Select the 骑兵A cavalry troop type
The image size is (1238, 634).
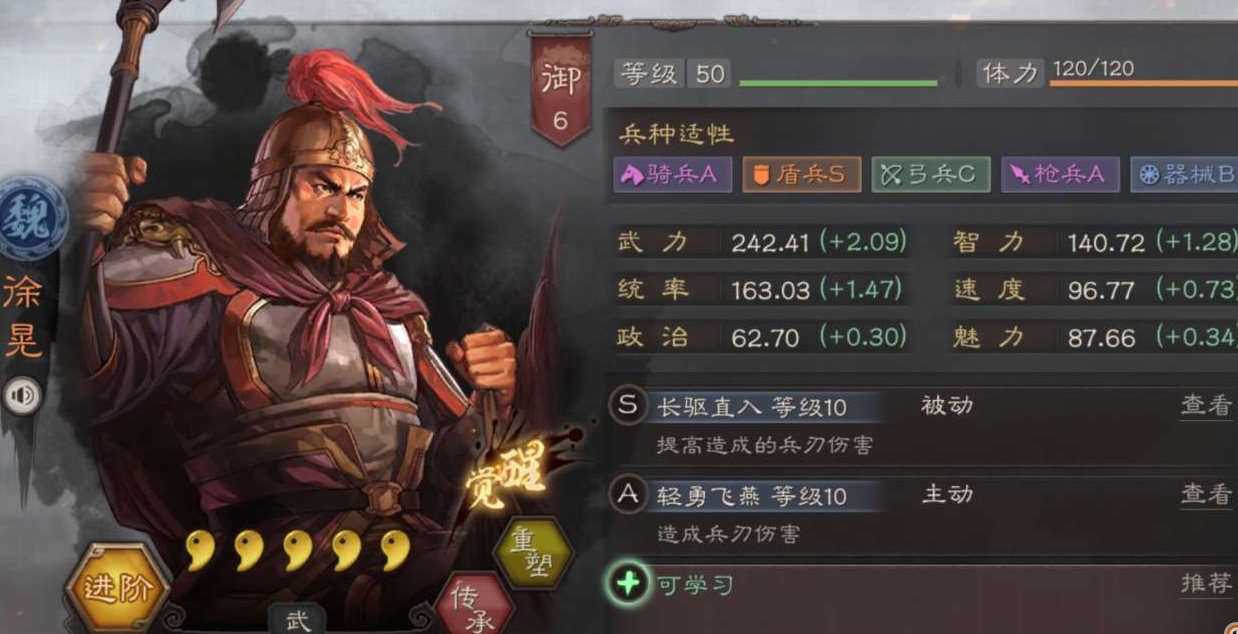(672, 174)
